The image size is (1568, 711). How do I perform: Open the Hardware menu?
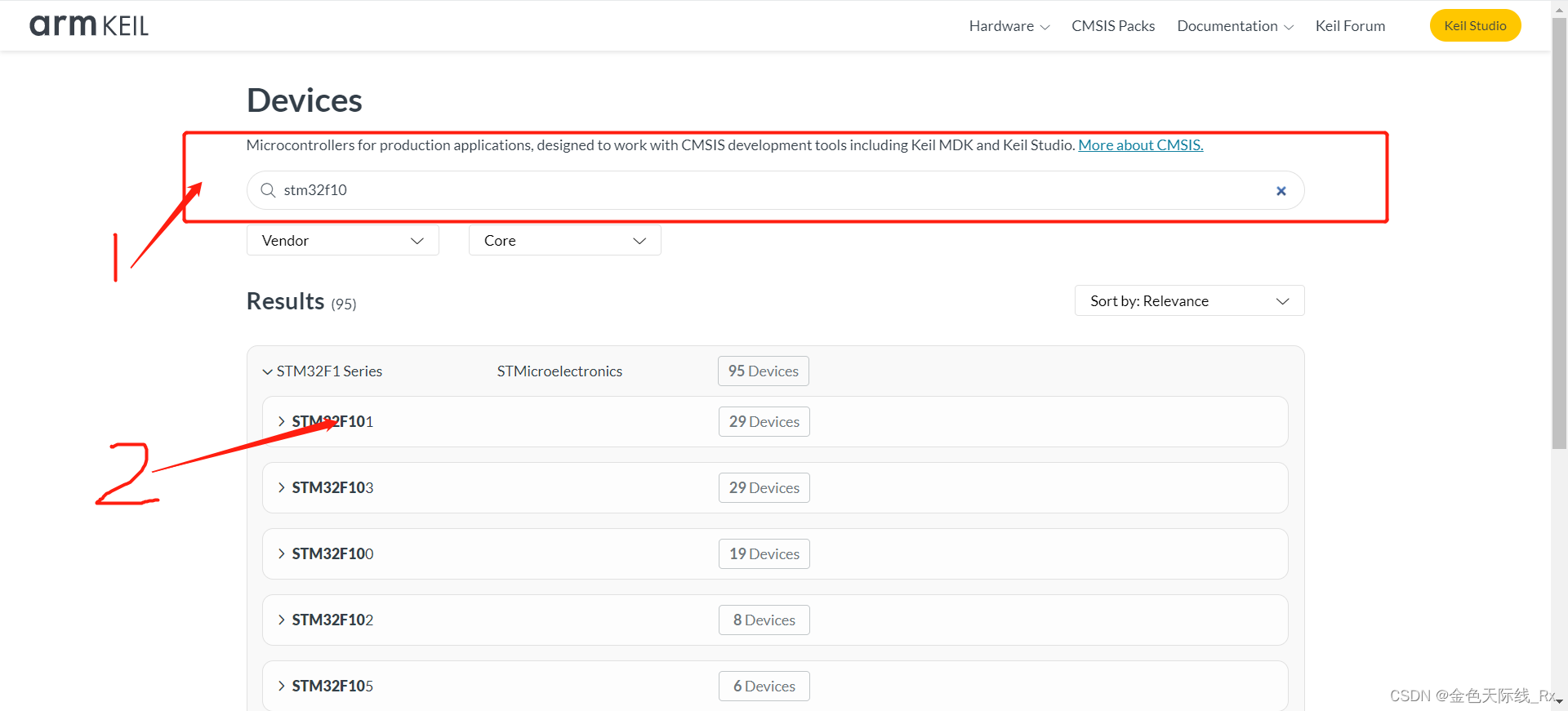coord(1009,26)
